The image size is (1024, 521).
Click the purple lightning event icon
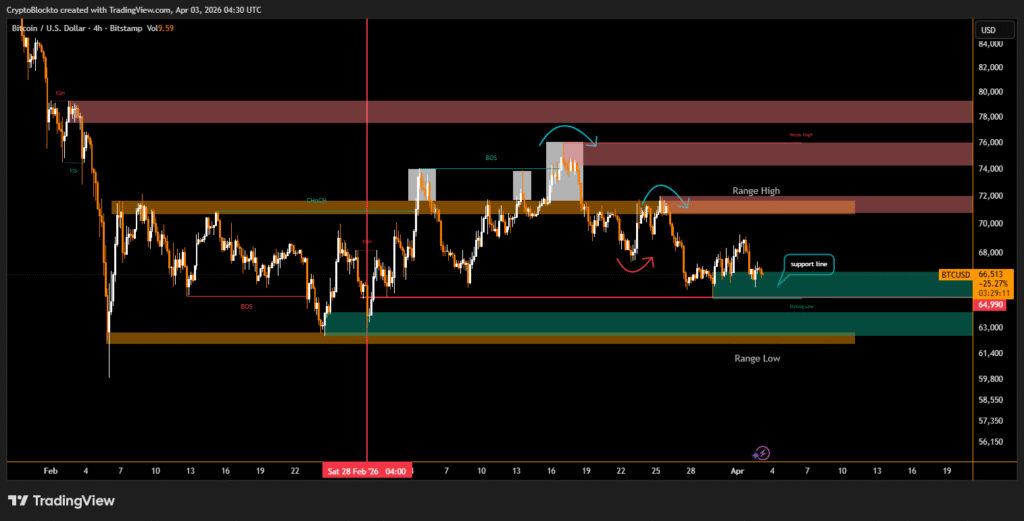761,452
